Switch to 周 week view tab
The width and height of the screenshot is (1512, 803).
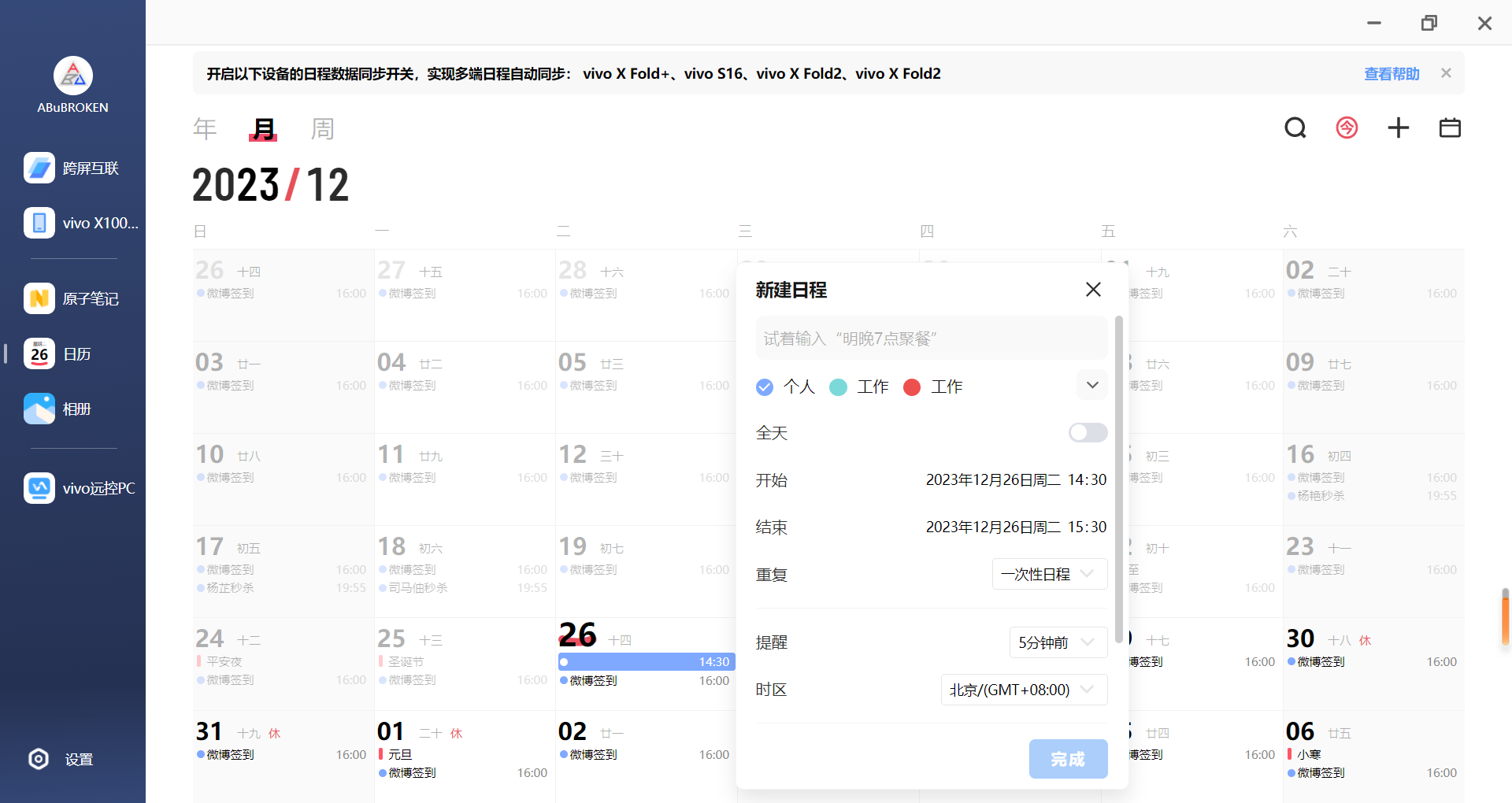(x=322, y=128)
